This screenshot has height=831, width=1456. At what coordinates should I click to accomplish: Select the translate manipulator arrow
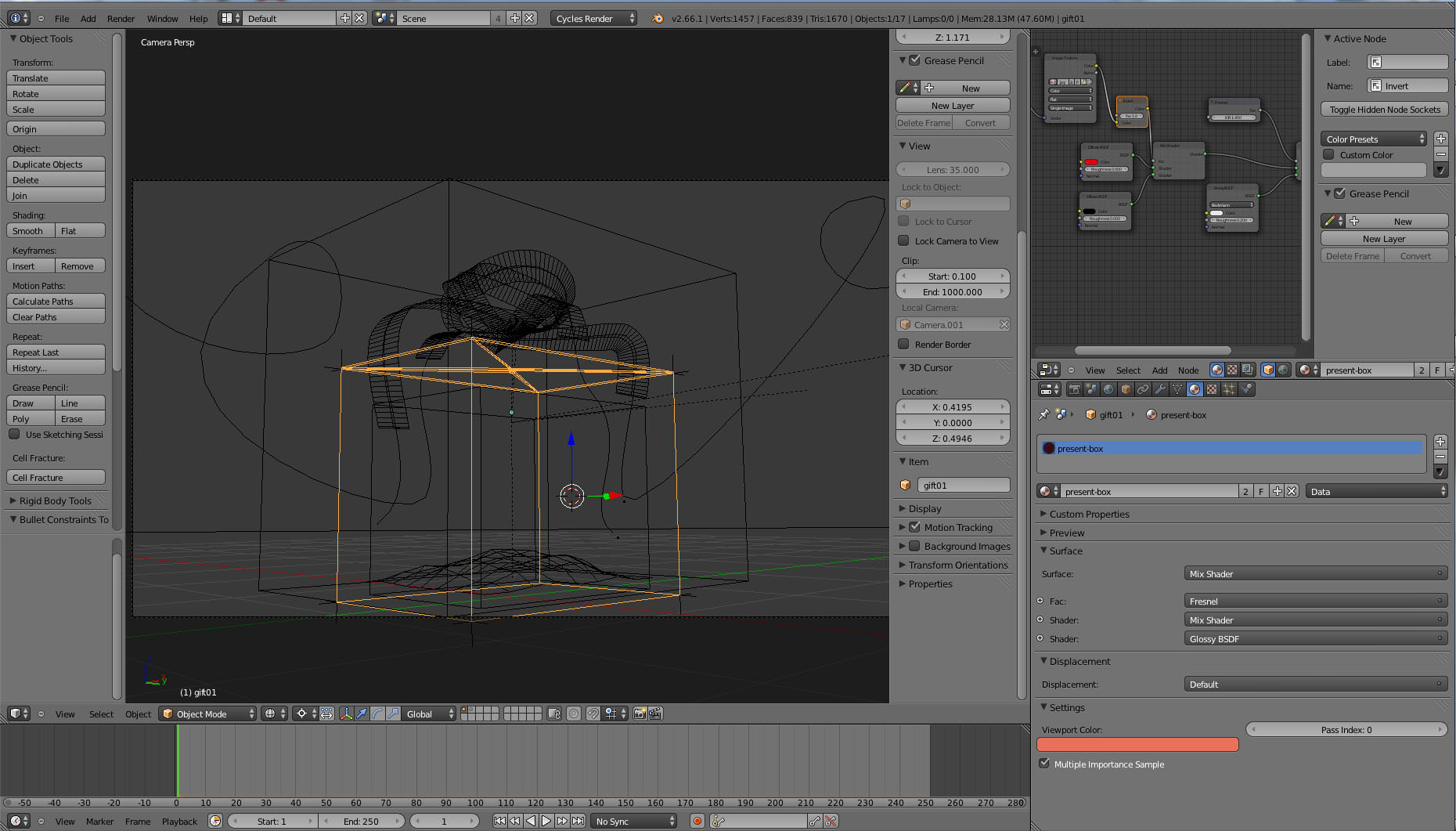362,714
